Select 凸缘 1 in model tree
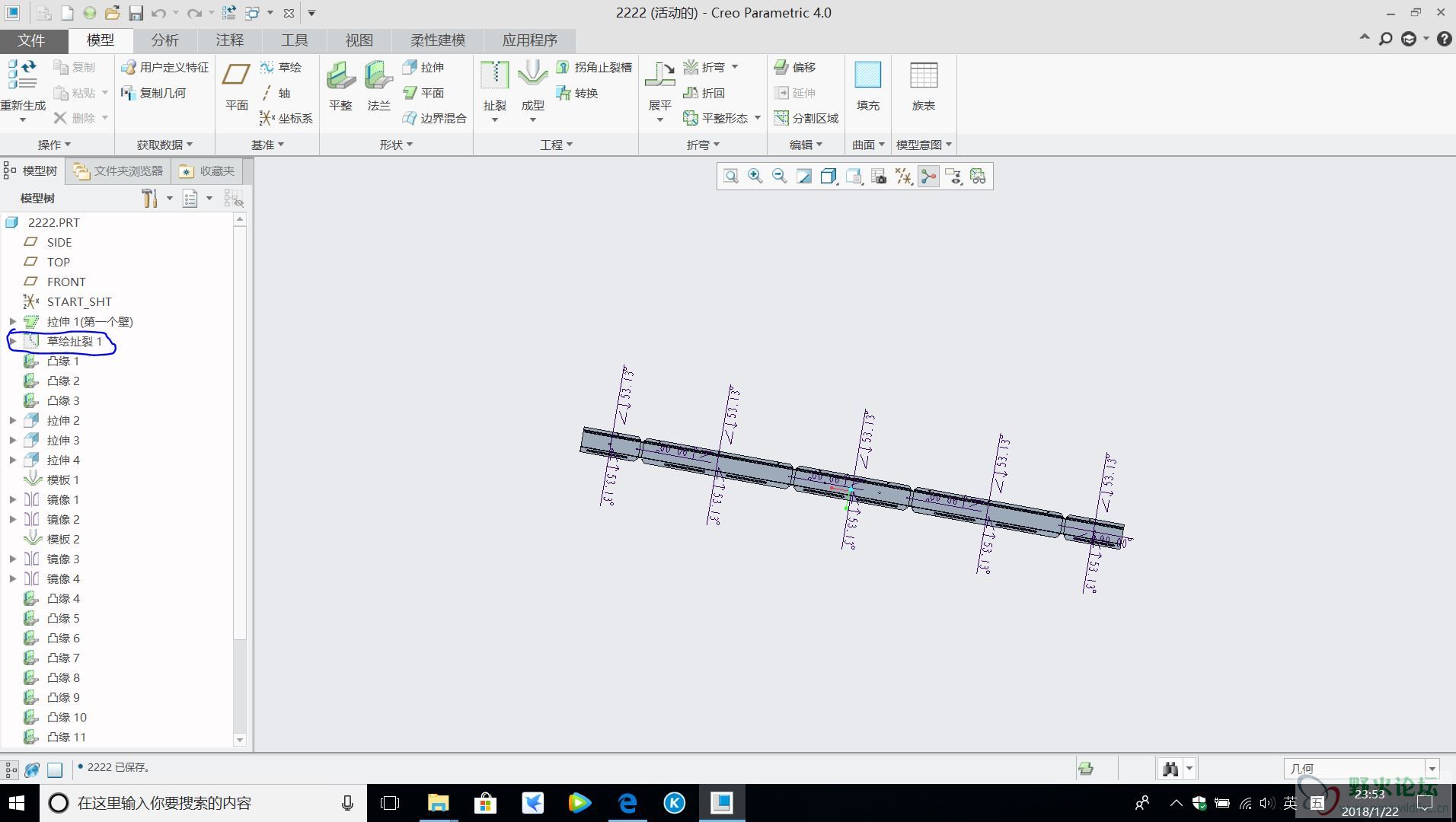This screenshot has height=822, width=1456. [x=62, y=361]
